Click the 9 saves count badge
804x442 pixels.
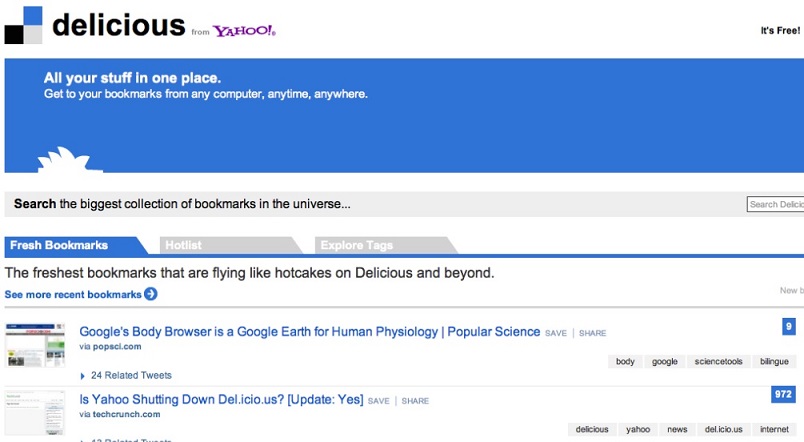coord(789,326)
